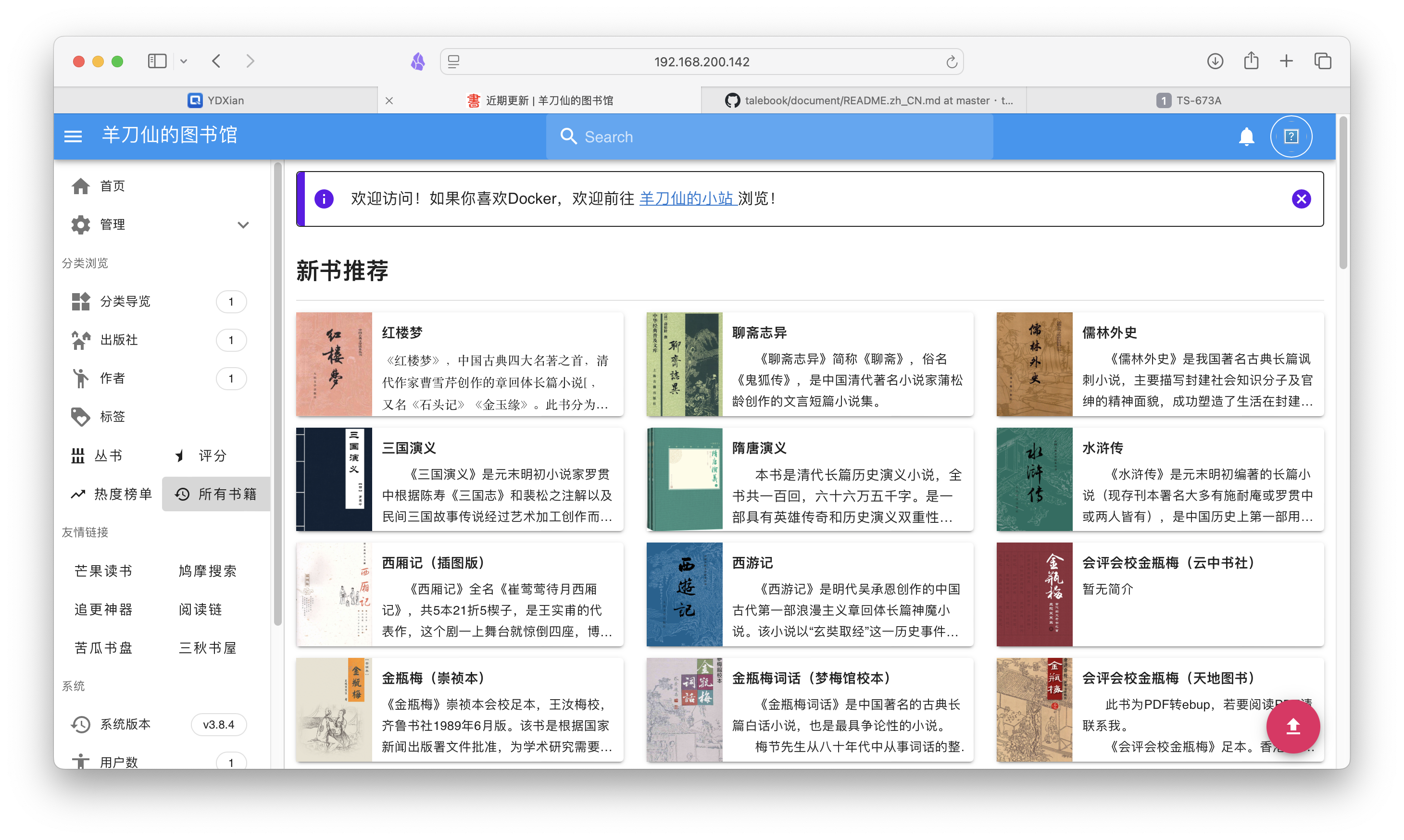The width and height of the screenshot is (1404, 840).
Task: Open the 作者 authors section
Action: tap(112, 378)
